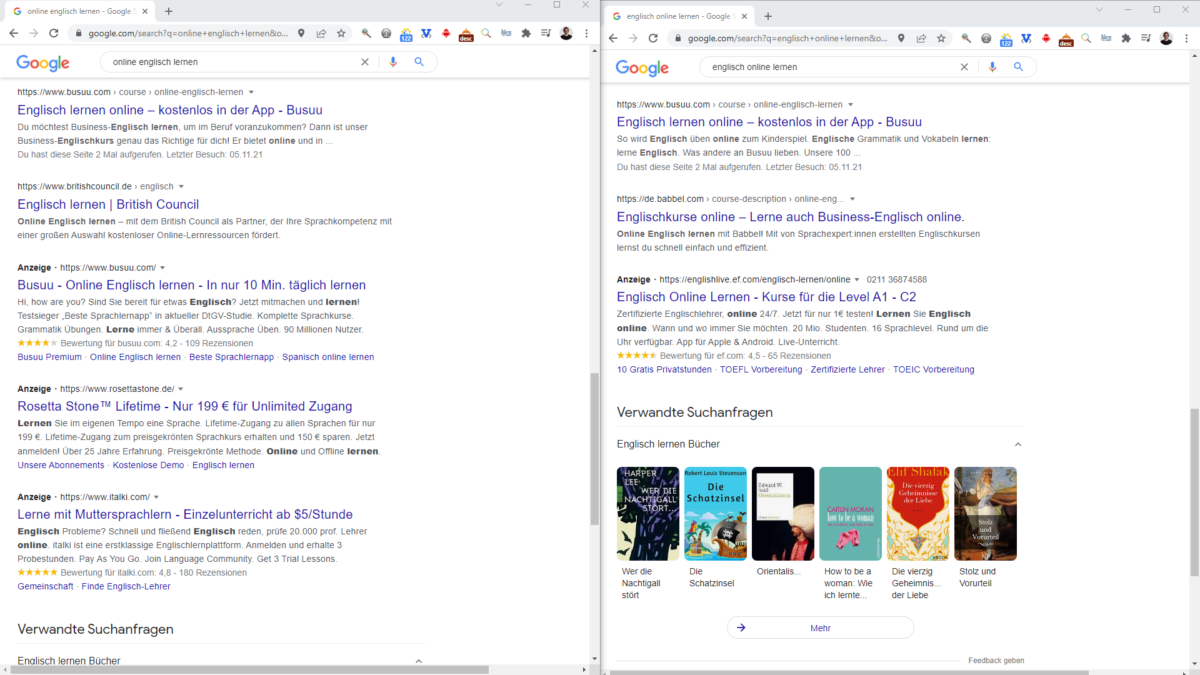Open the dropdown beside the rosettastone.de ad URL
1200x675 pixels.
pos(181,389)
